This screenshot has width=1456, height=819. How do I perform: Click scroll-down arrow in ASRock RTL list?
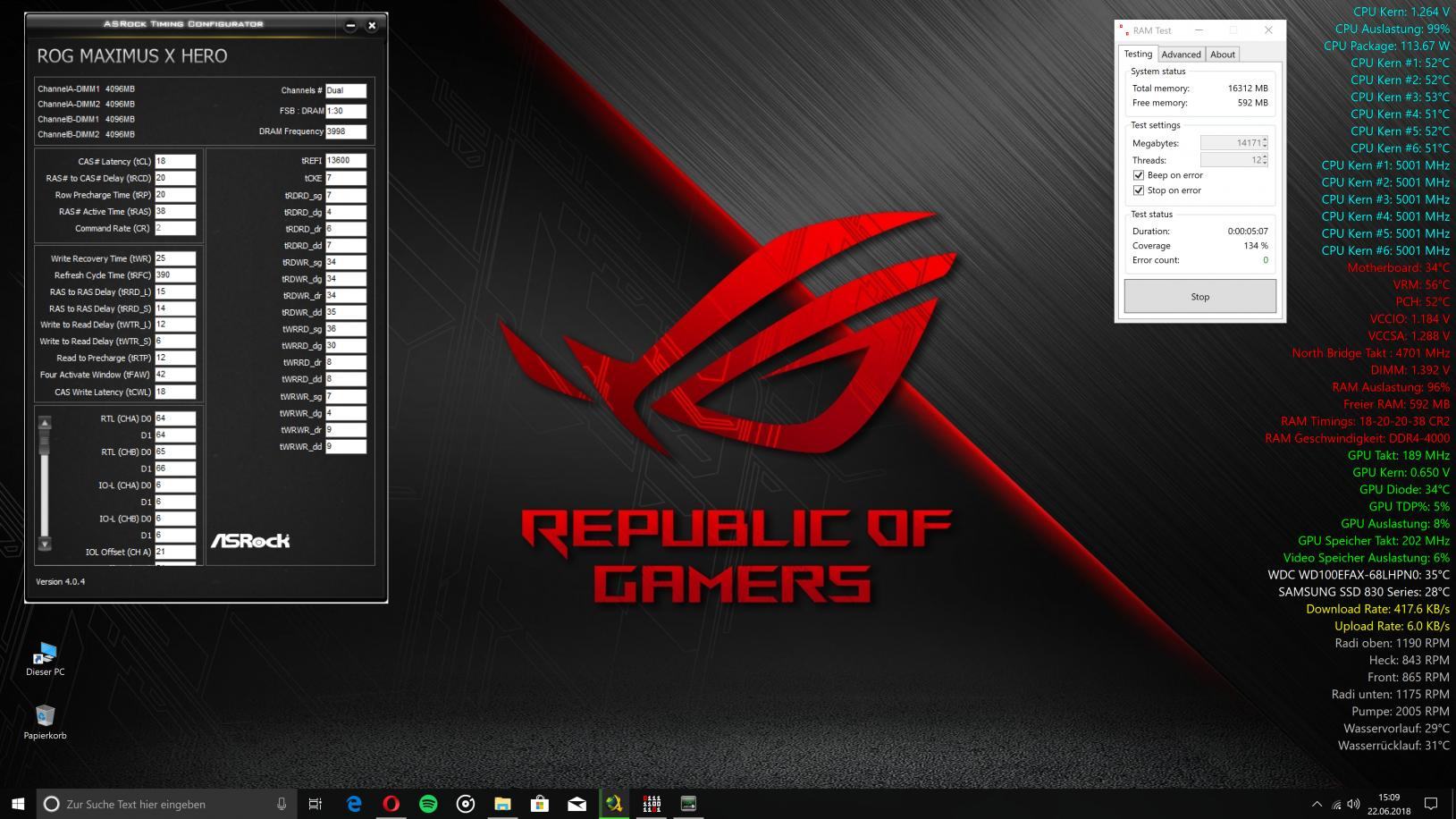tap(45, 544)
